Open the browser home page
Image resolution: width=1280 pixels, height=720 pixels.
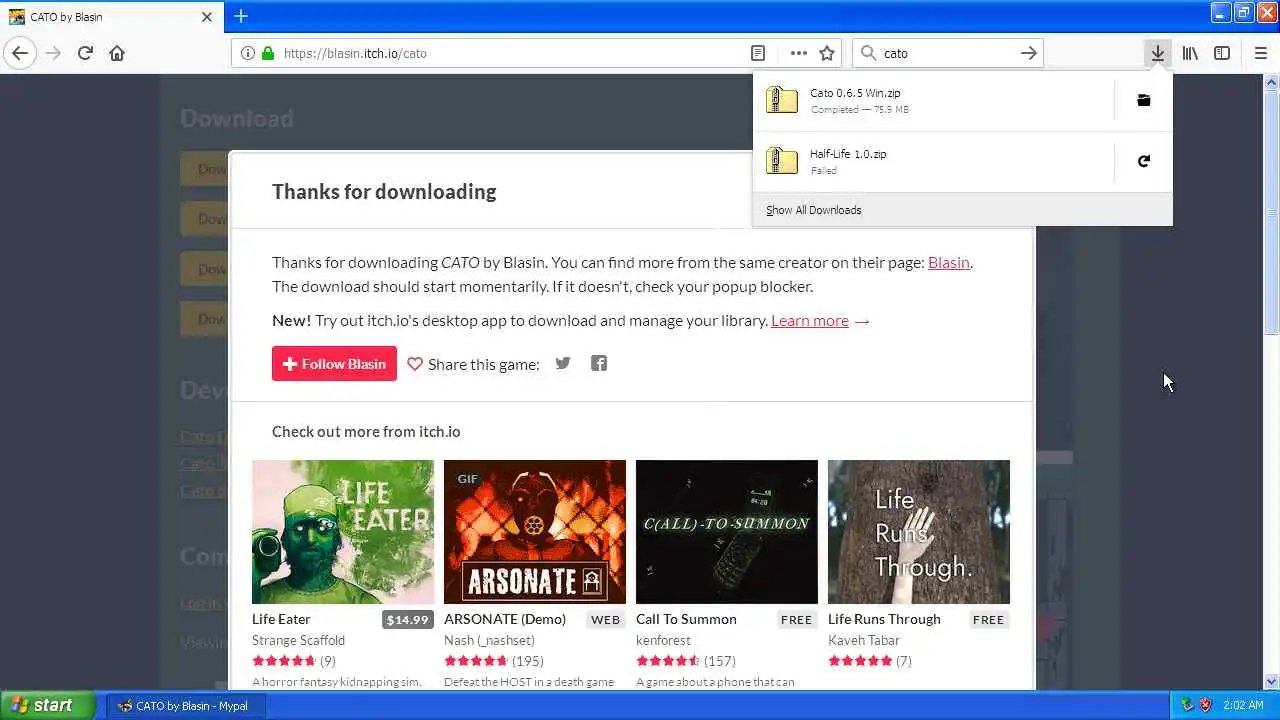pos(117,53)
